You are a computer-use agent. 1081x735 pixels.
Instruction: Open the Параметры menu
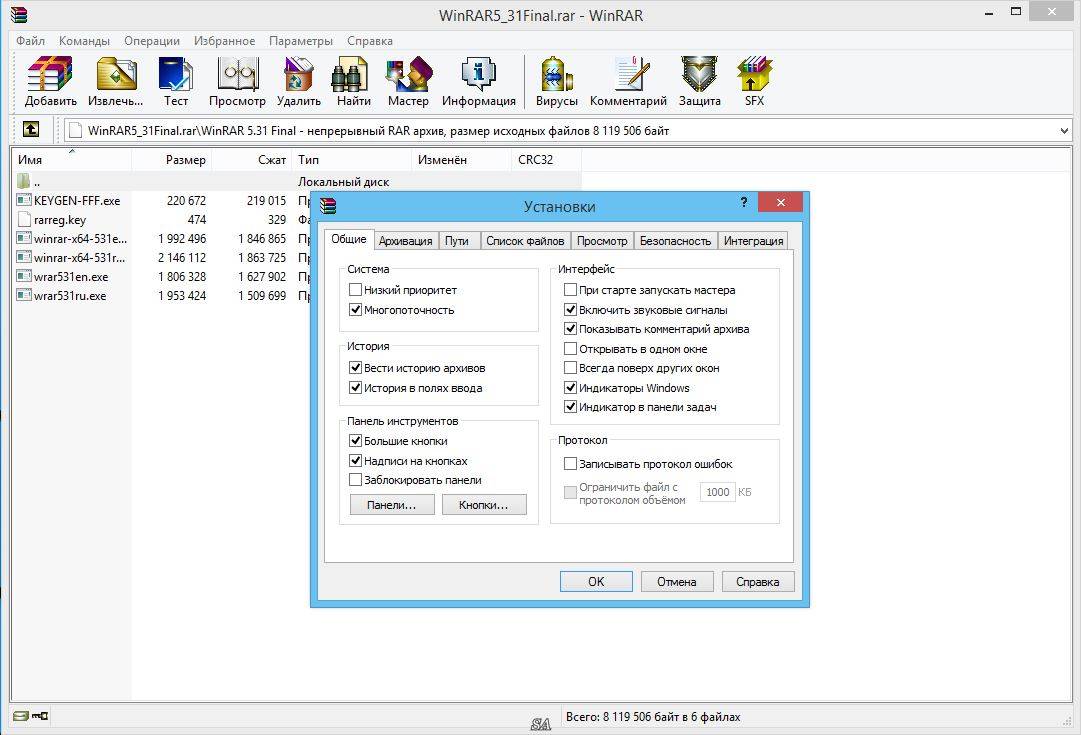coord(300,41)
